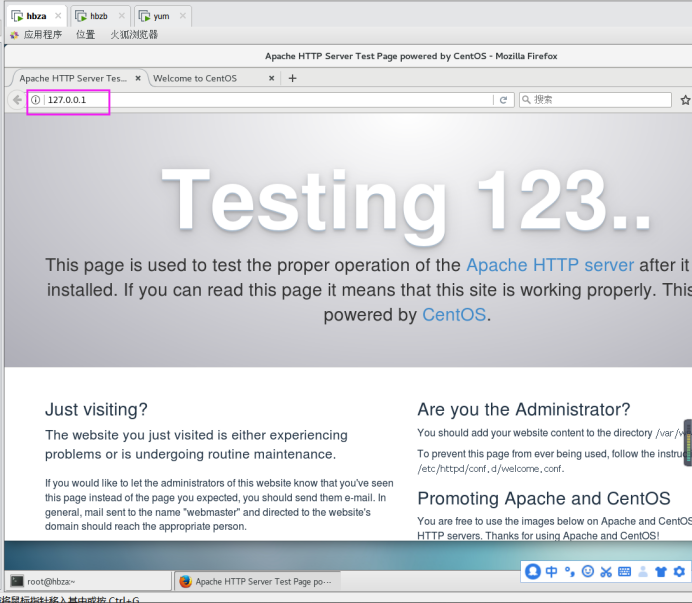The height and width of the screenshot is (603, 692).
Task: Click the search magnifier icon
Action: [526, 100]
